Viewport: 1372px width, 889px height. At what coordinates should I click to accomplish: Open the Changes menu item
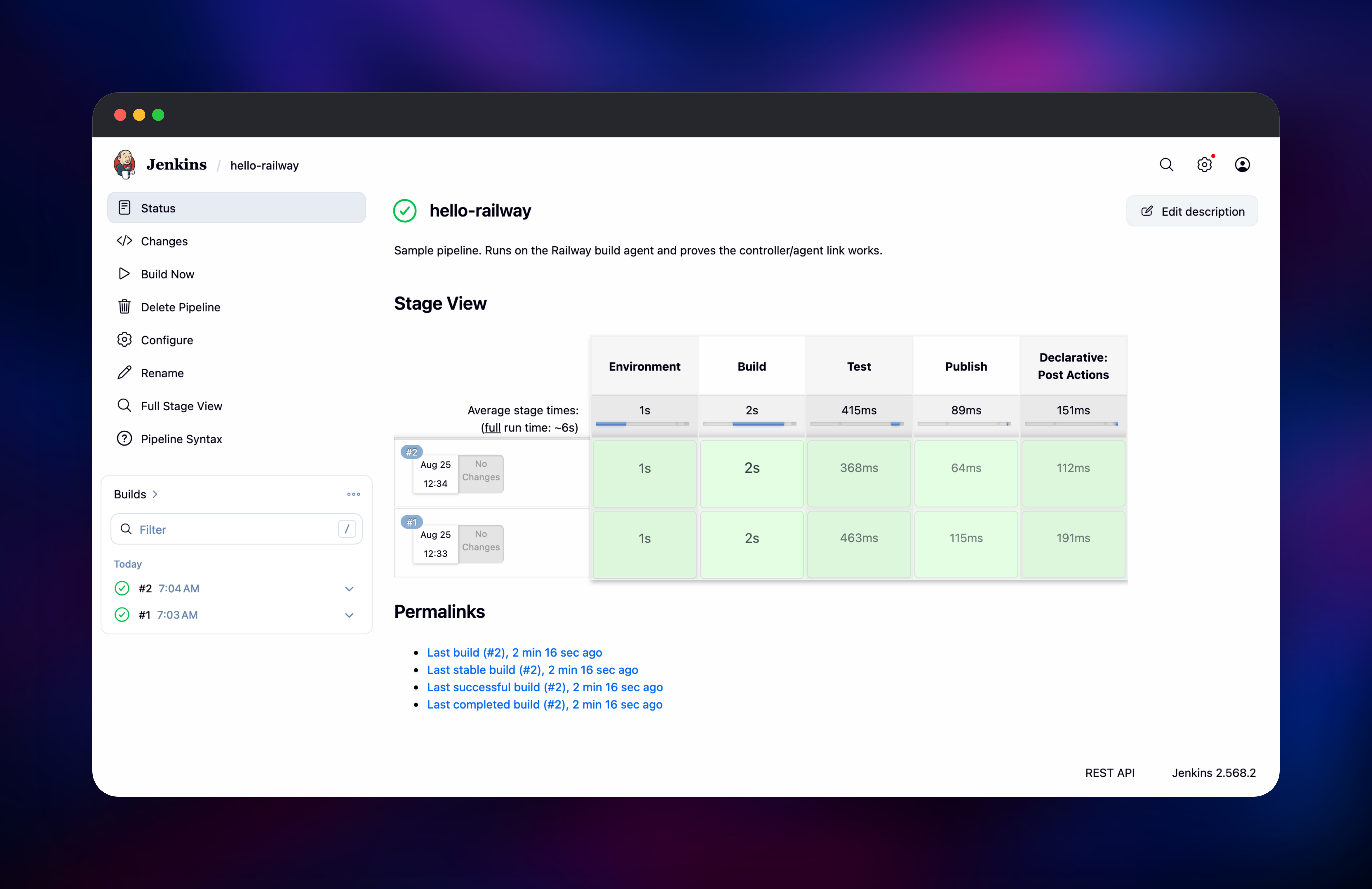tap(236, 241)
